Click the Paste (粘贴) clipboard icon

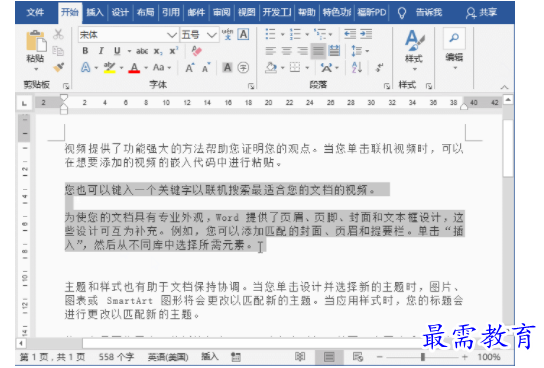pos(36,42)
